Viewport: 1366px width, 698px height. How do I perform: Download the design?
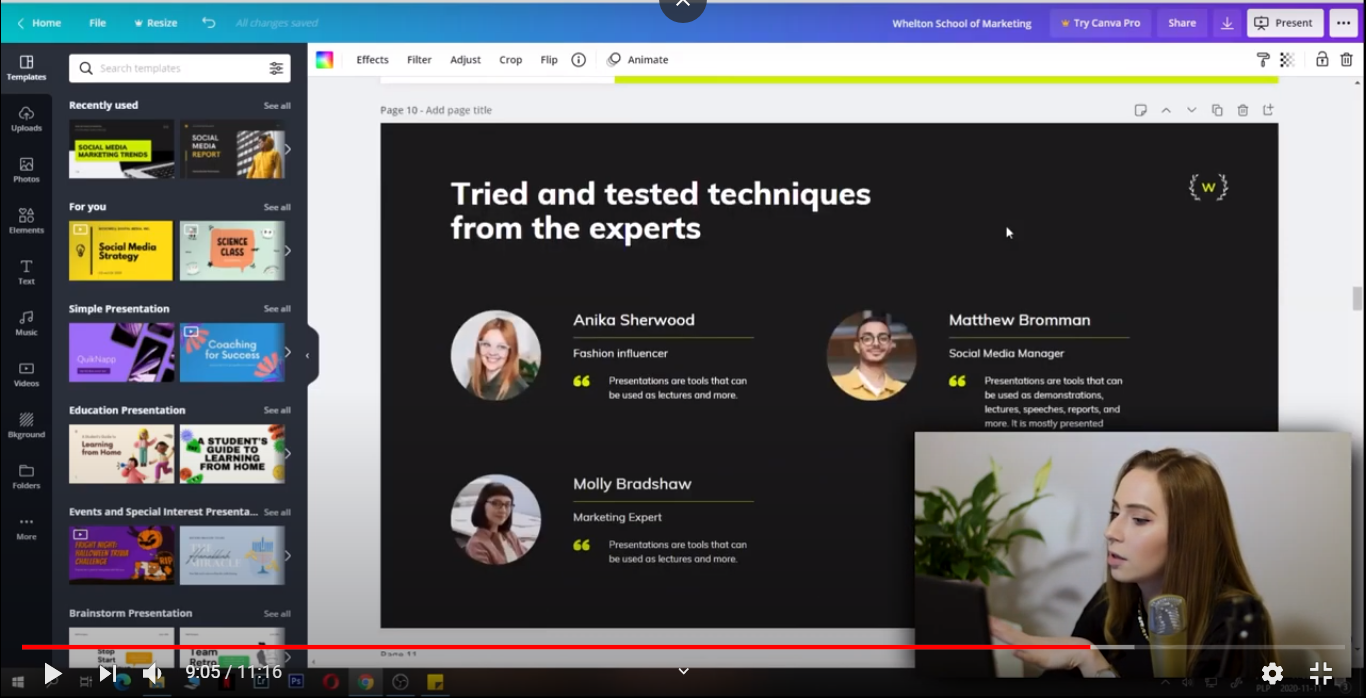[x=1227, y=23]
